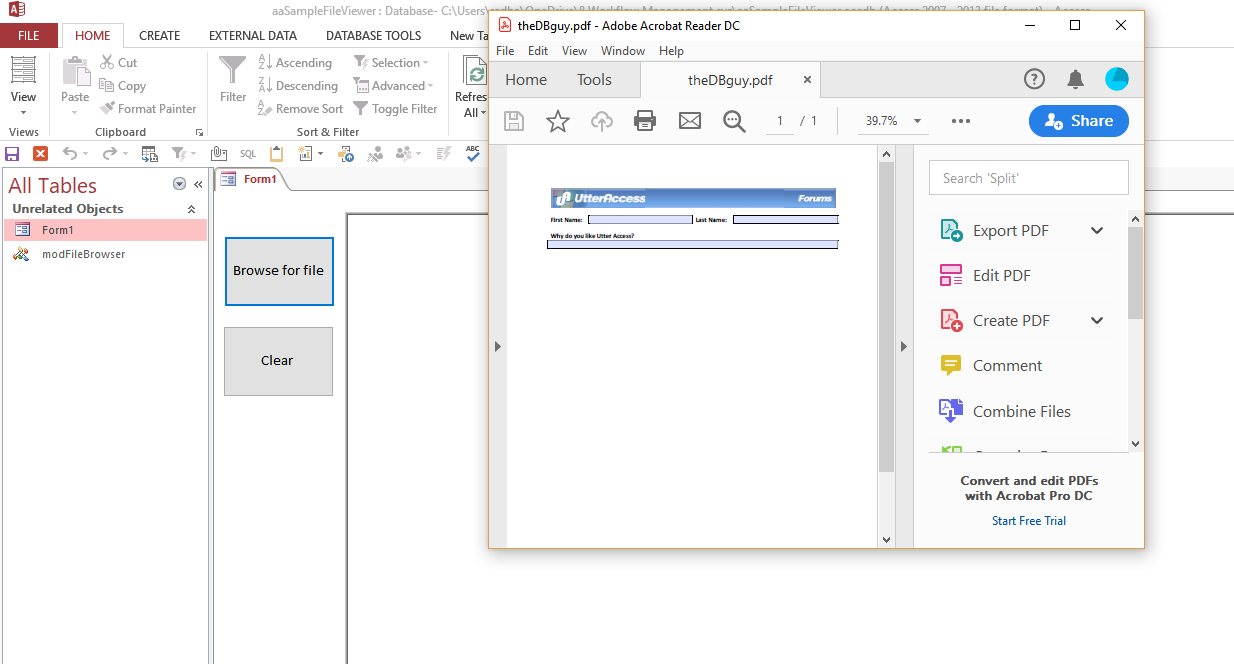Bookmark the PDF with the star icon
Viewport: 1234px width, 664px height.
pyautogui.click(x=557, y=121)
